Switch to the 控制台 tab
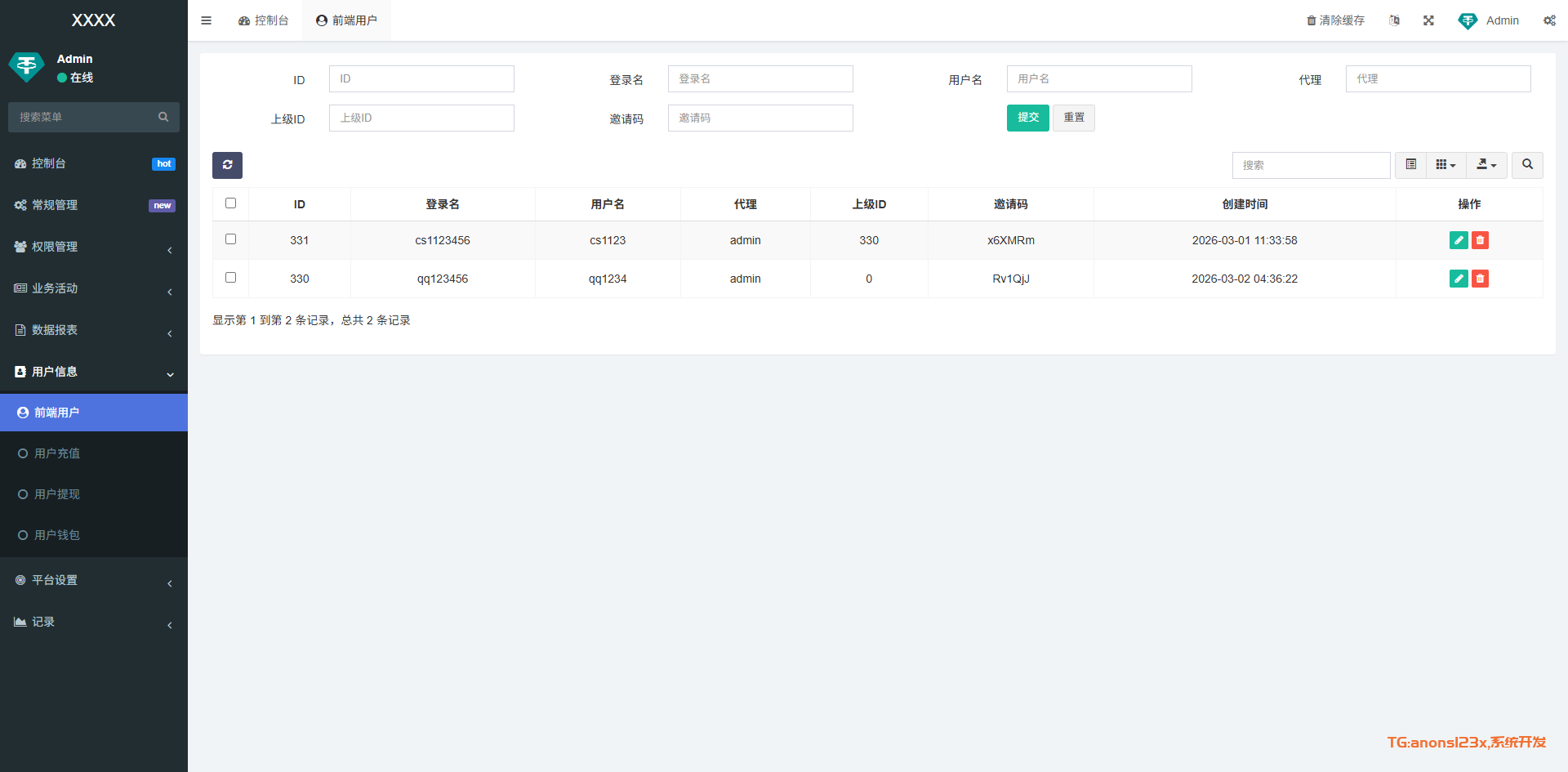1568x772 pixels. click(264, 20)
